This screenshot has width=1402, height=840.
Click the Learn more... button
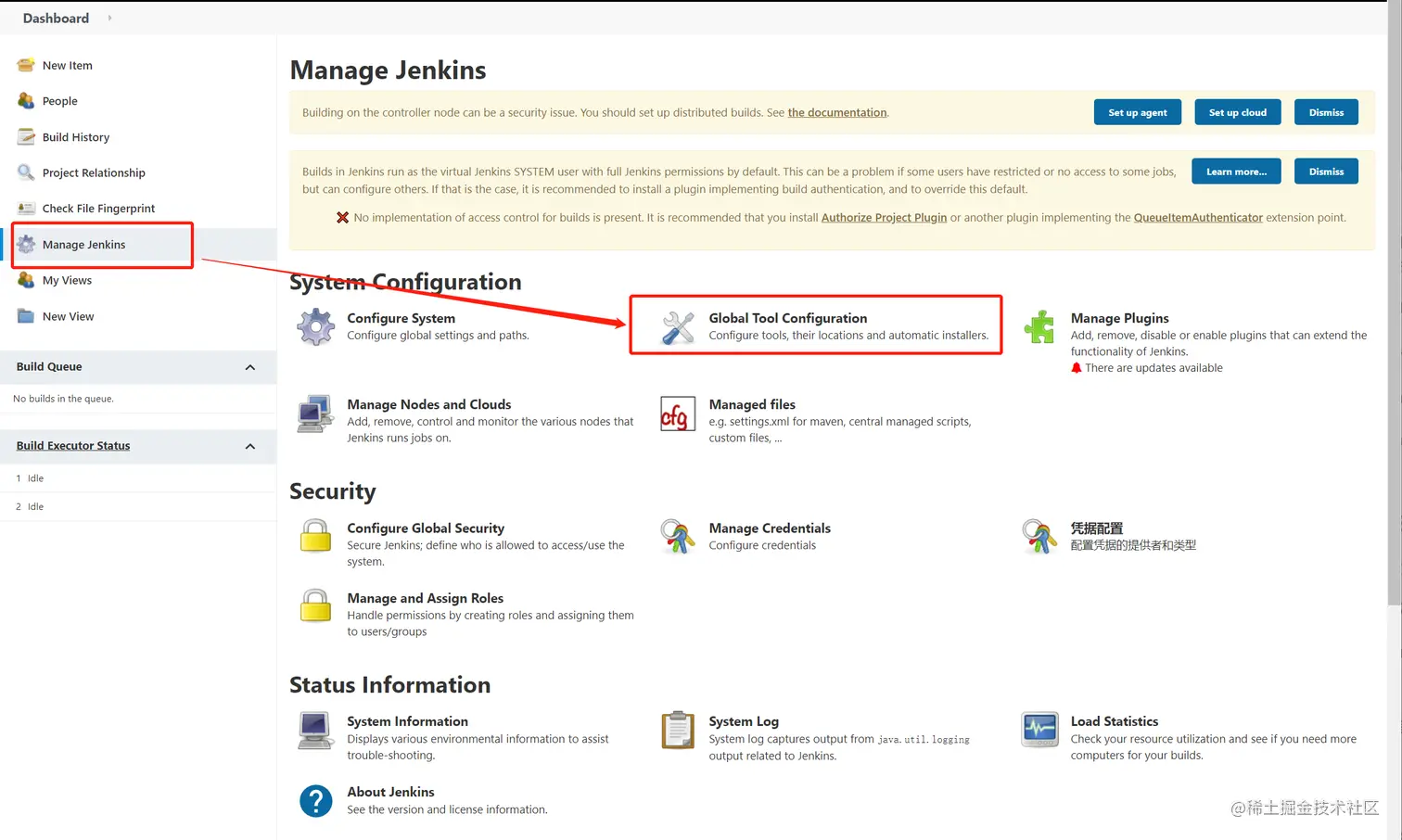pyautogui.click(x=1236, y=172)
